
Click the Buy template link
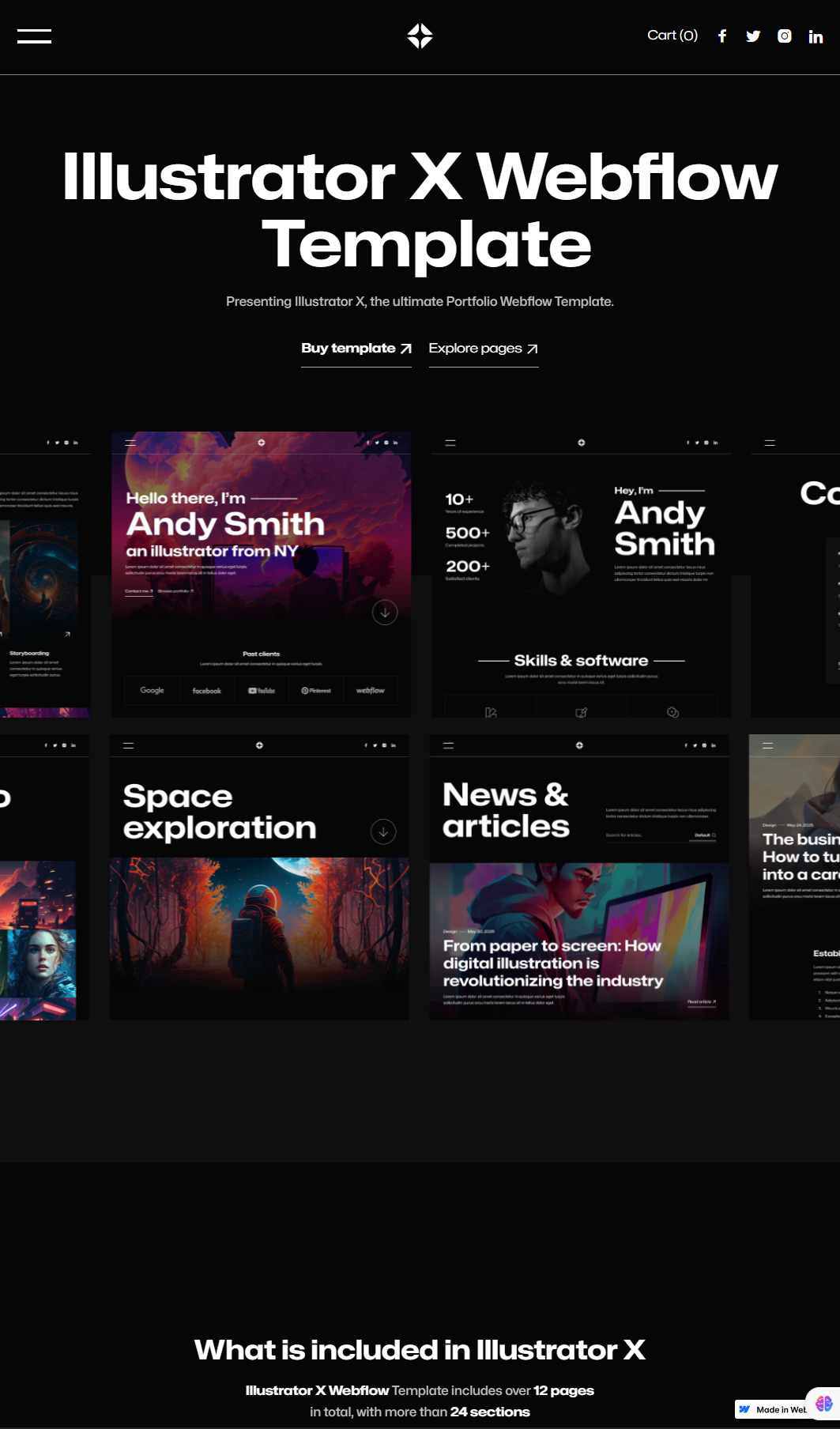point(348,349)
